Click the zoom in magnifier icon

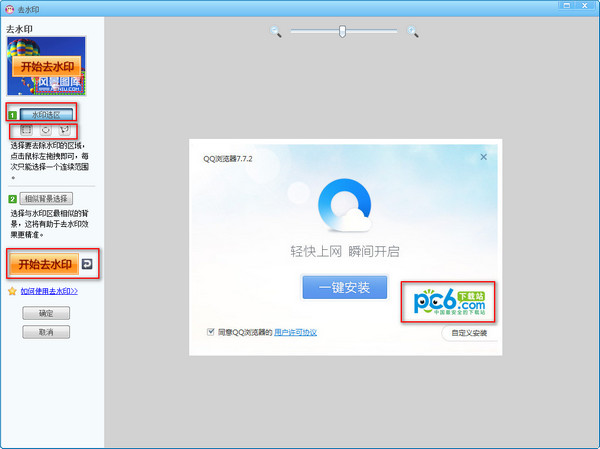pos(412,32)
